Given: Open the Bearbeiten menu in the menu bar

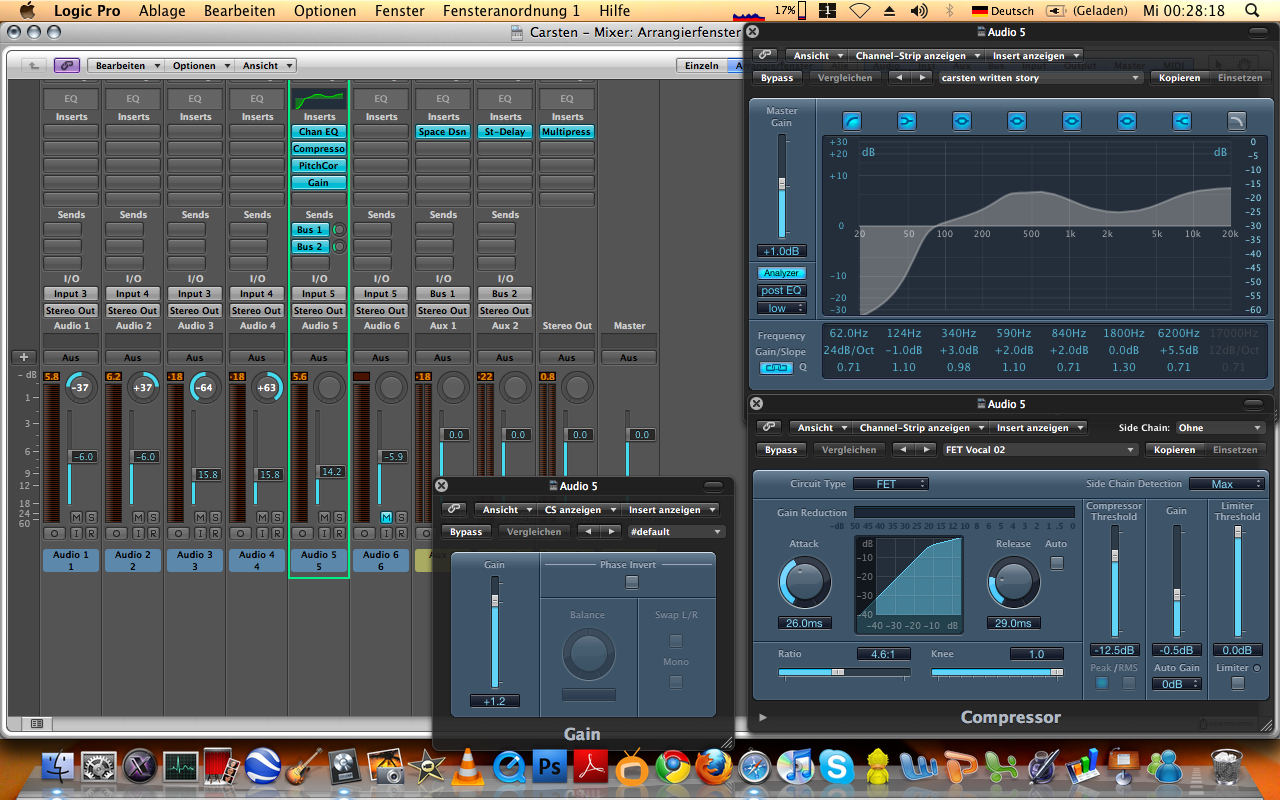Looking at the screenshot, I should [239, 11].
